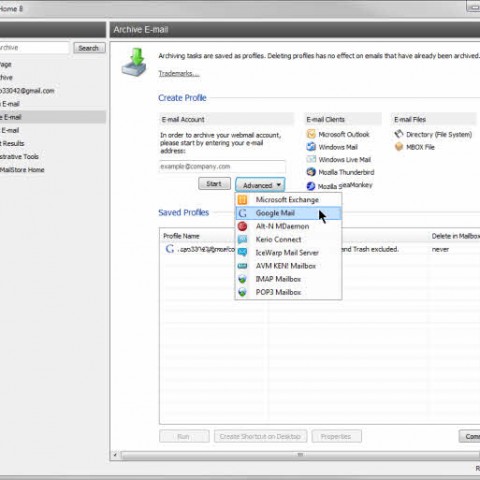
Task: Select the saved Gmail profile row name
Action: (x=206, y=249)
